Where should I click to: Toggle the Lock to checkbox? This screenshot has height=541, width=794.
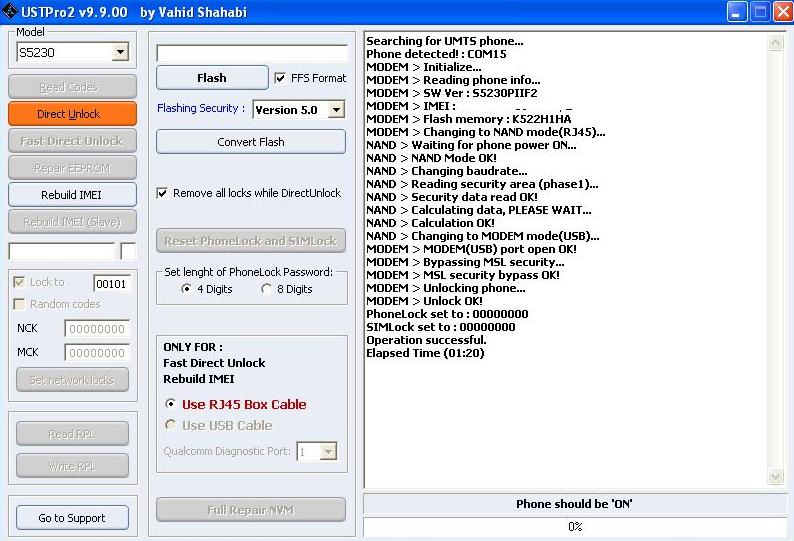(x=19, y=282)
